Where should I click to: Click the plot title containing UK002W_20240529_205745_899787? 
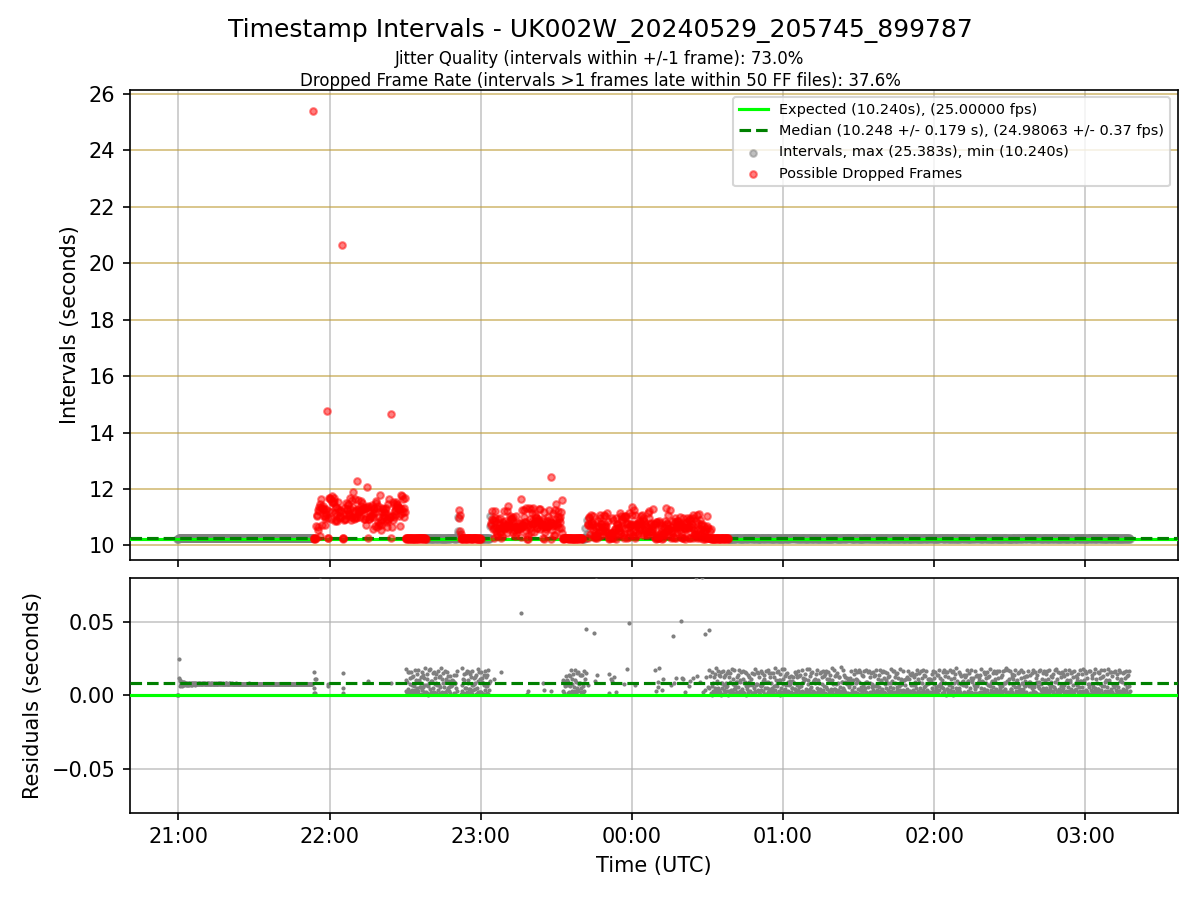[600, 29]
